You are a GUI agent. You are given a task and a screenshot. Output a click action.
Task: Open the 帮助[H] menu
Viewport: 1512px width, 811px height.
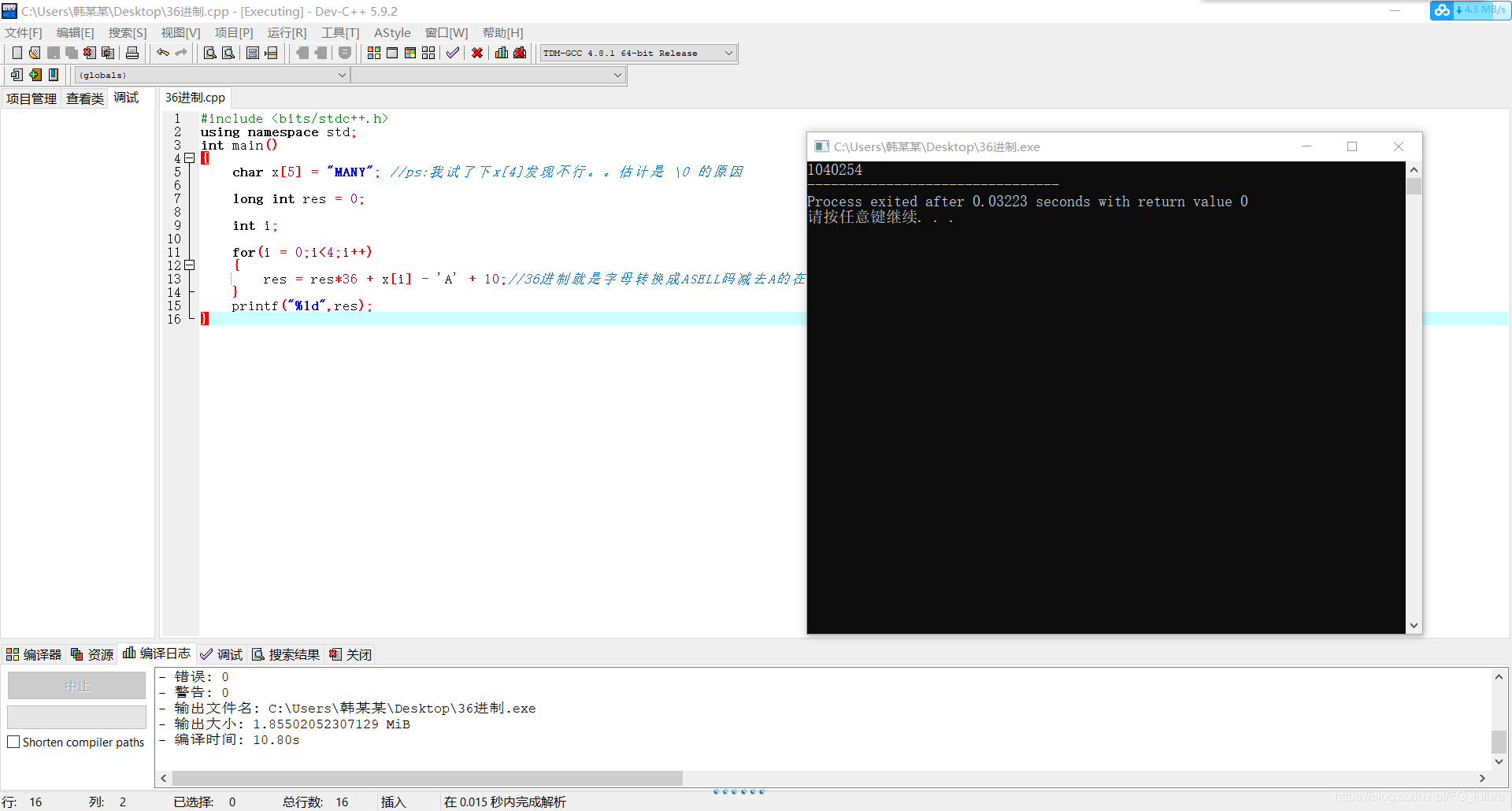pos(503,32)
